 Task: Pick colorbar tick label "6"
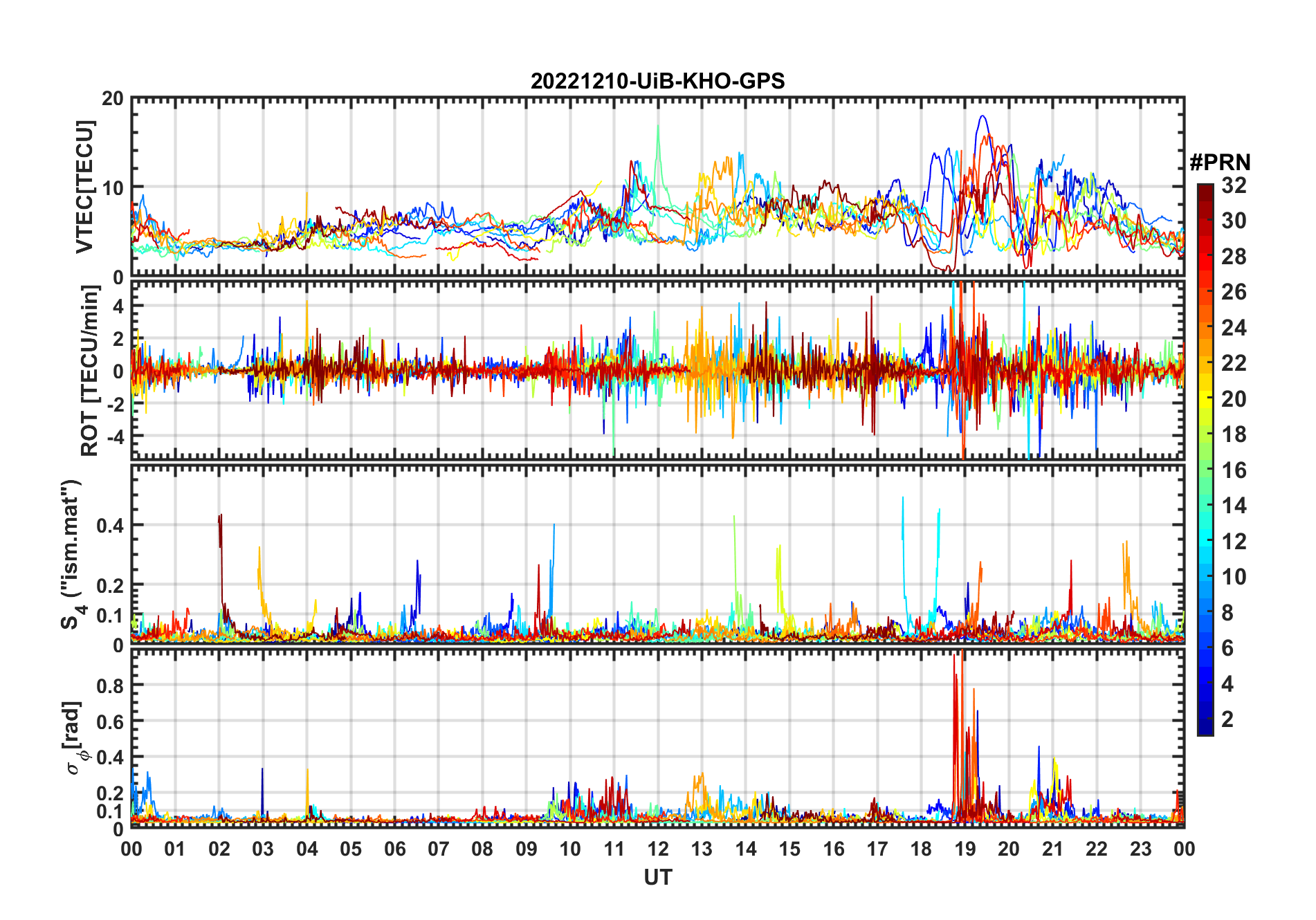click(x=1228, y=648)
